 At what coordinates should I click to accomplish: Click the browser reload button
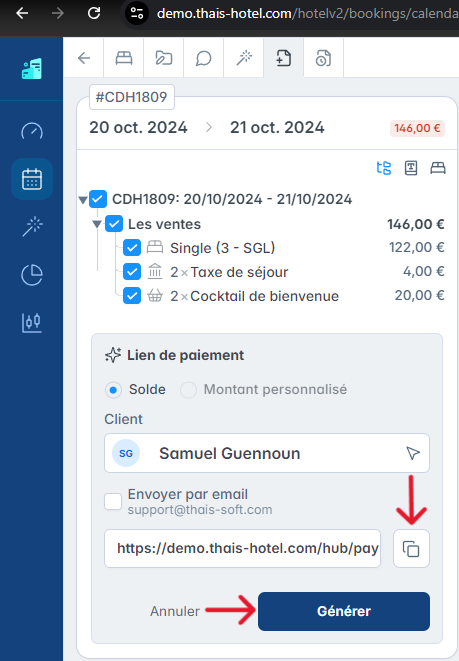[94, 13]
